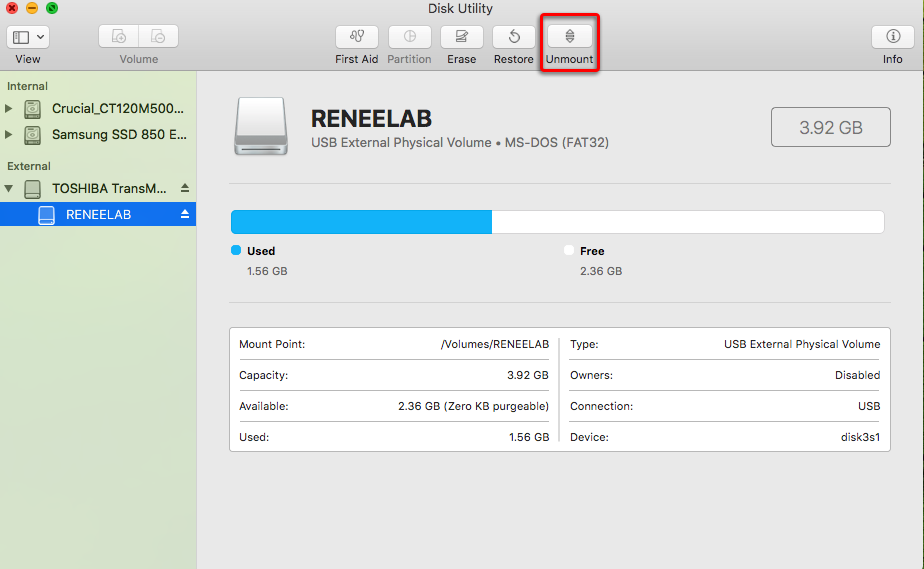Click the Connection USB value
The height and width of the screenshot is (569, 924).
tap(869, 406)
